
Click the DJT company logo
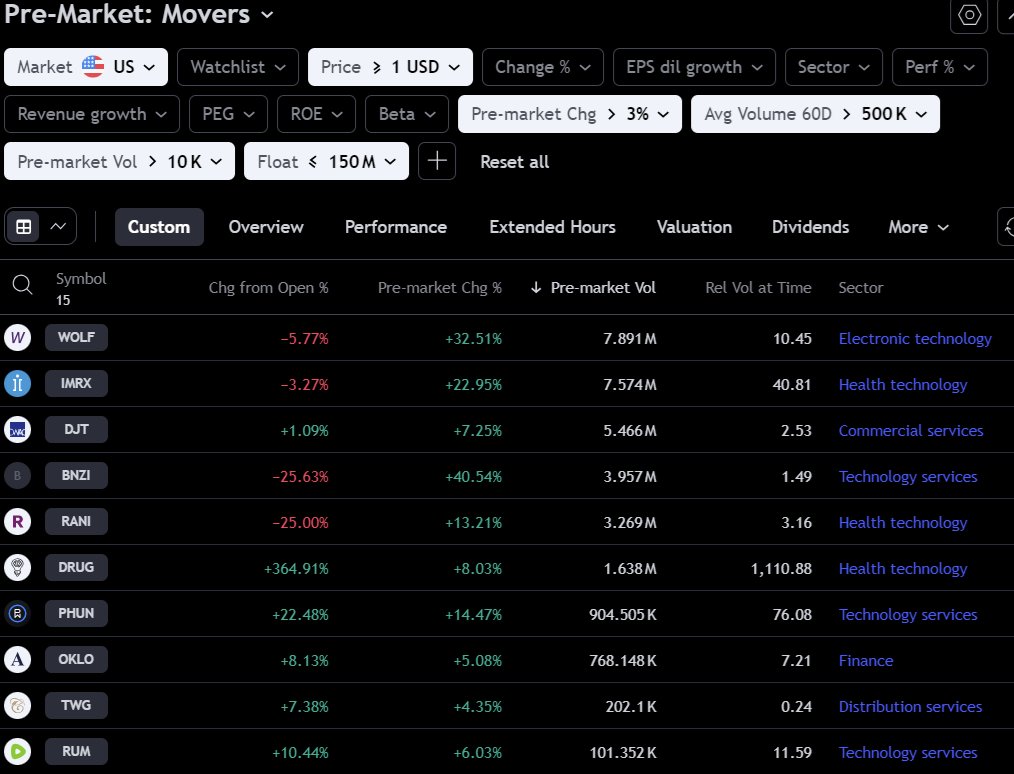tap(17, 429)
